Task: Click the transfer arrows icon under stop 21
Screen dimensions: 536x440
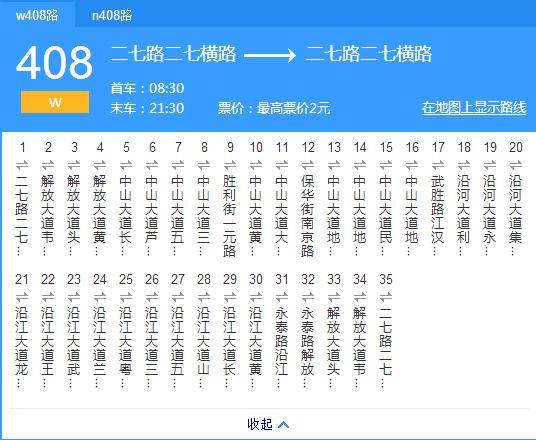Action: 22,296
